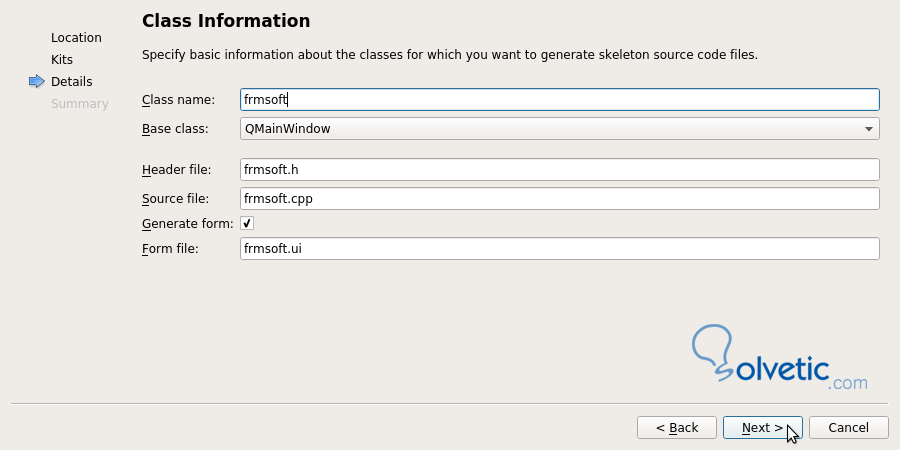Click the Solvetic logo watermark
This screenshot has height=450, width=900.
click(x=779, y=360)
